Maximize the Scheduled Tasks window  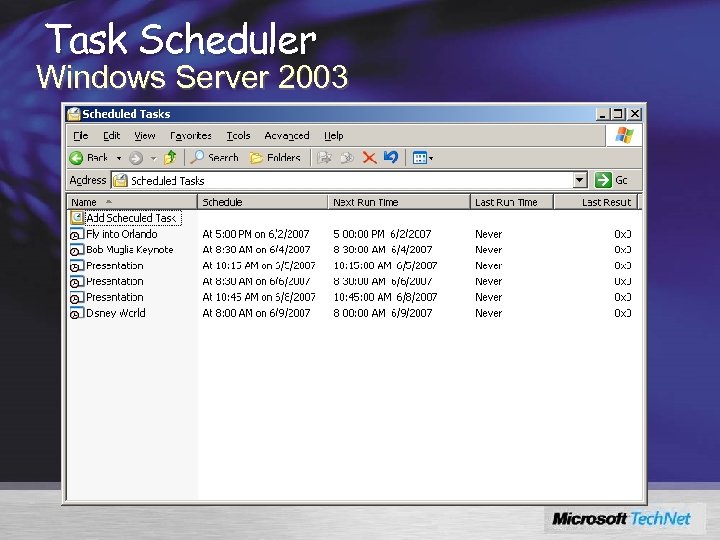click(618, 114)
